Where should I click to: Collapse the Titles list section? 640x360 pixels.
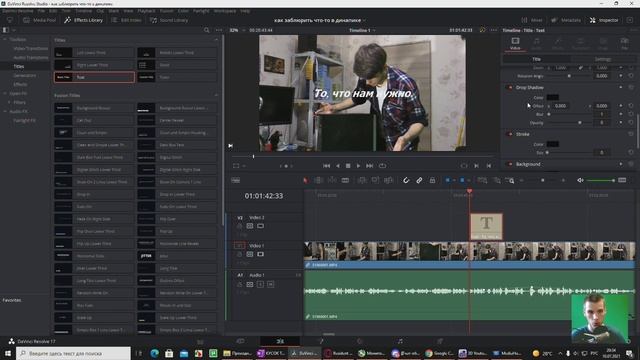[x=216, y=40]
